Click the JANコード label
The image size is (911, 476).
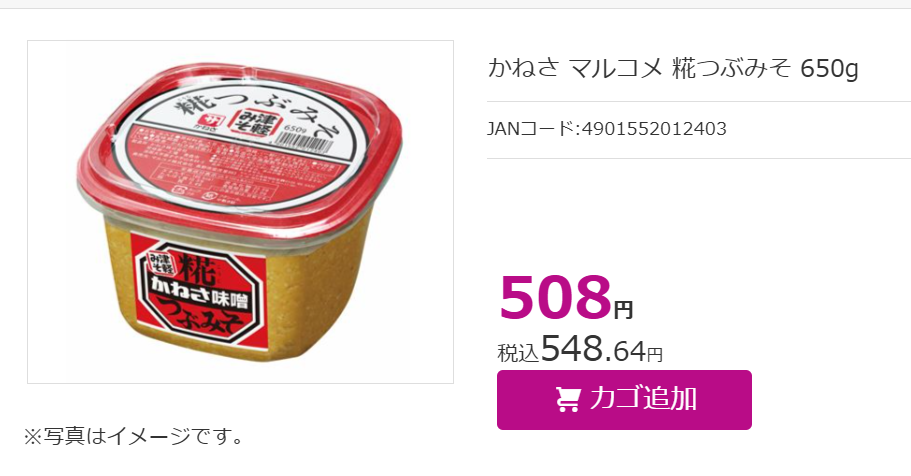[532, 128]
